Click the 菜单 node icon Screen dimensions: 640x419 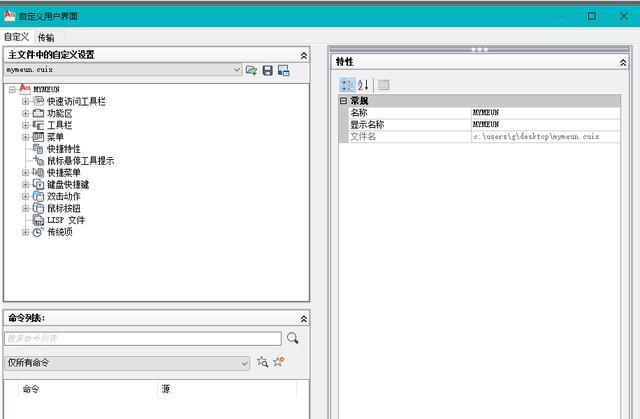click(38, 137)
